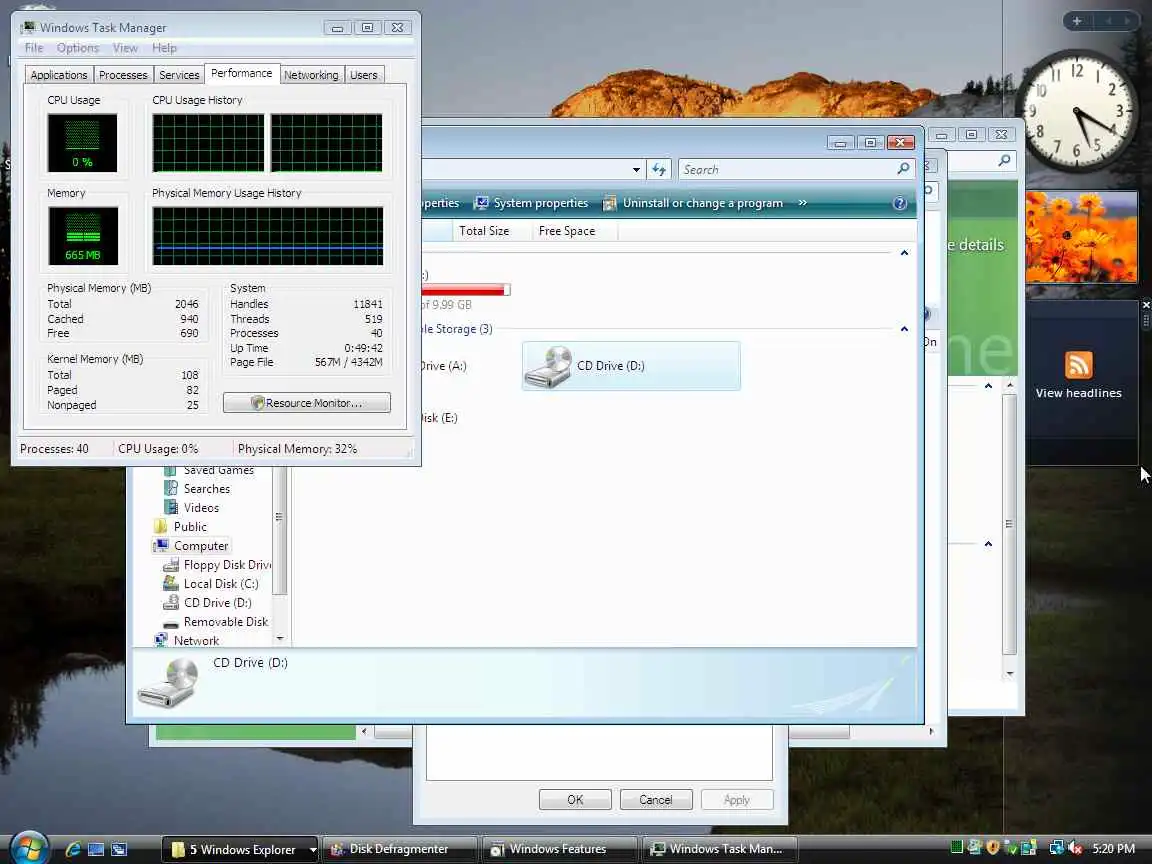This screenshot has height=864, width=1152.
Task: Click the magnifier in Explorer's Search box
Action: 903,169
